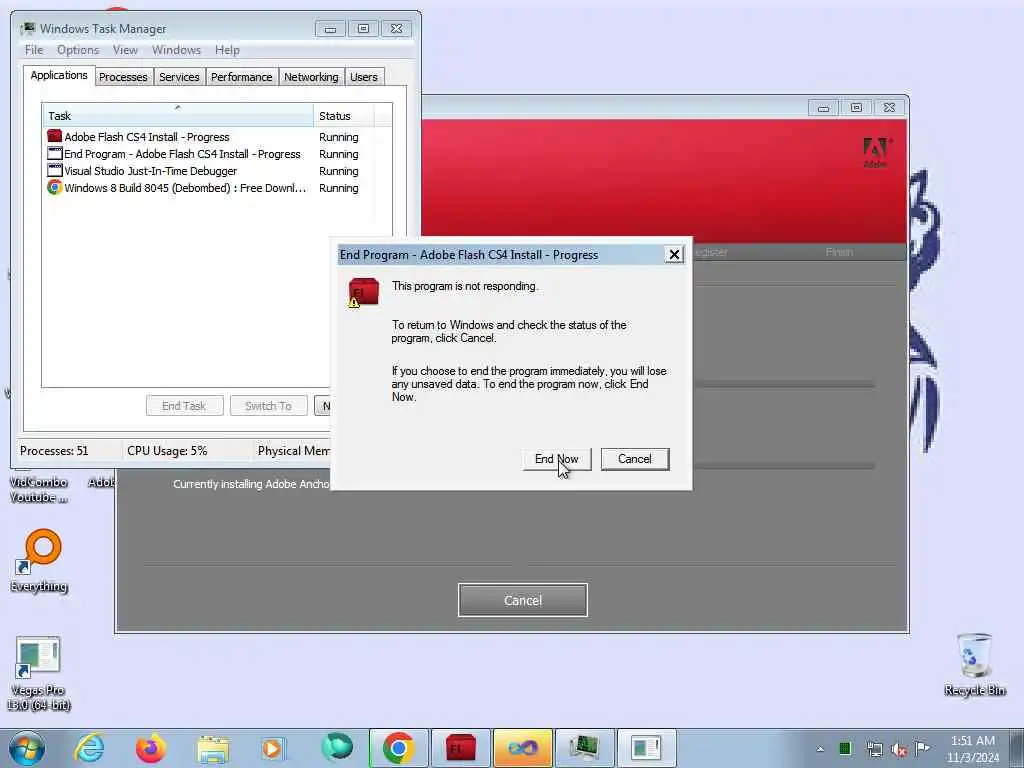
Task: Open the Vegas Pro 13.0 desktop shortcut
Action: [x=39, y=673]
